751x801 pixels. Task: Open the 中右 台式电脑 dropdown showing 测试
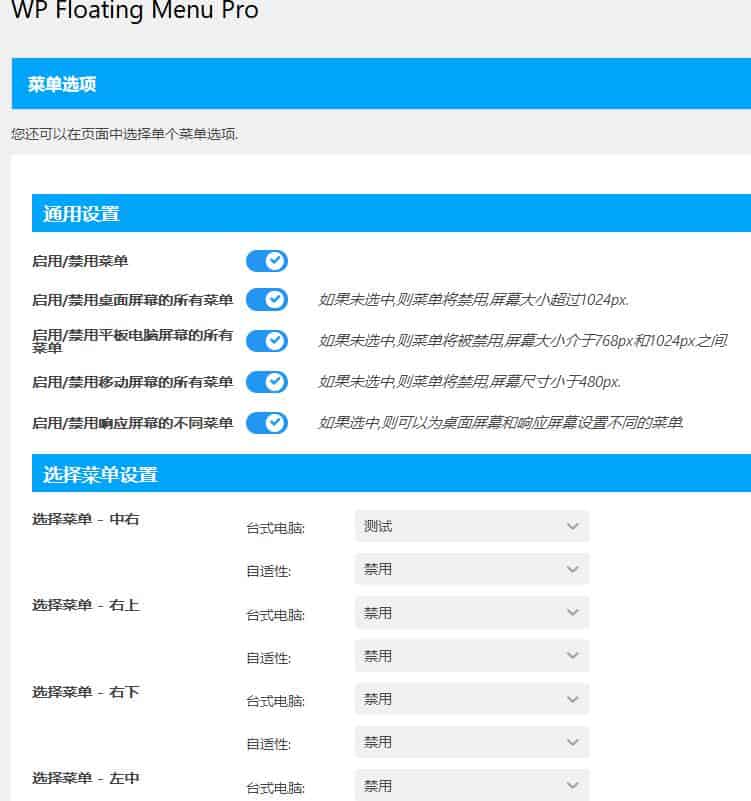point(472,526)
